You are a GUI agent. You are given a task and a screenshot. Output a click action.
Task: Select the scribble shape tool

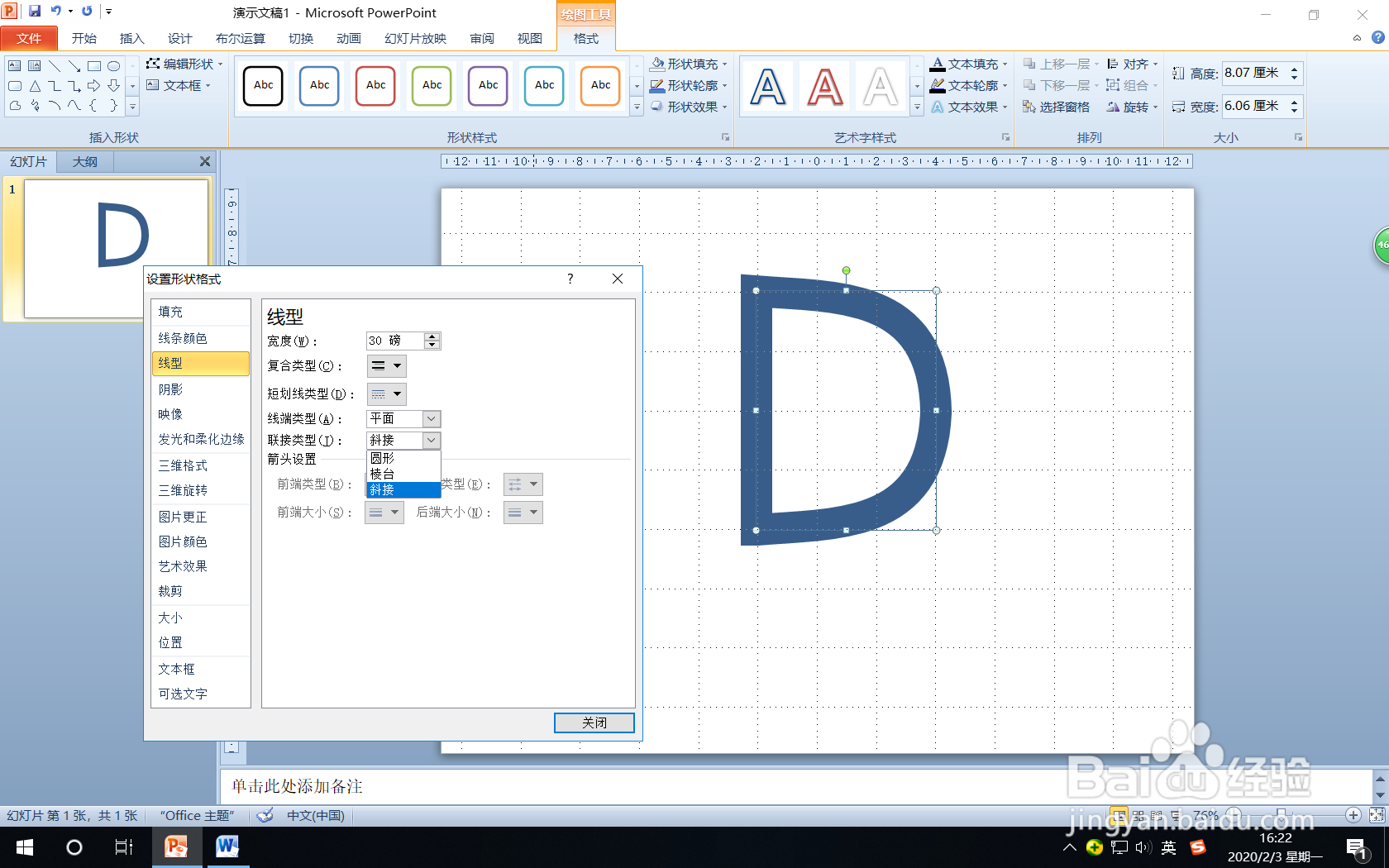35,105
